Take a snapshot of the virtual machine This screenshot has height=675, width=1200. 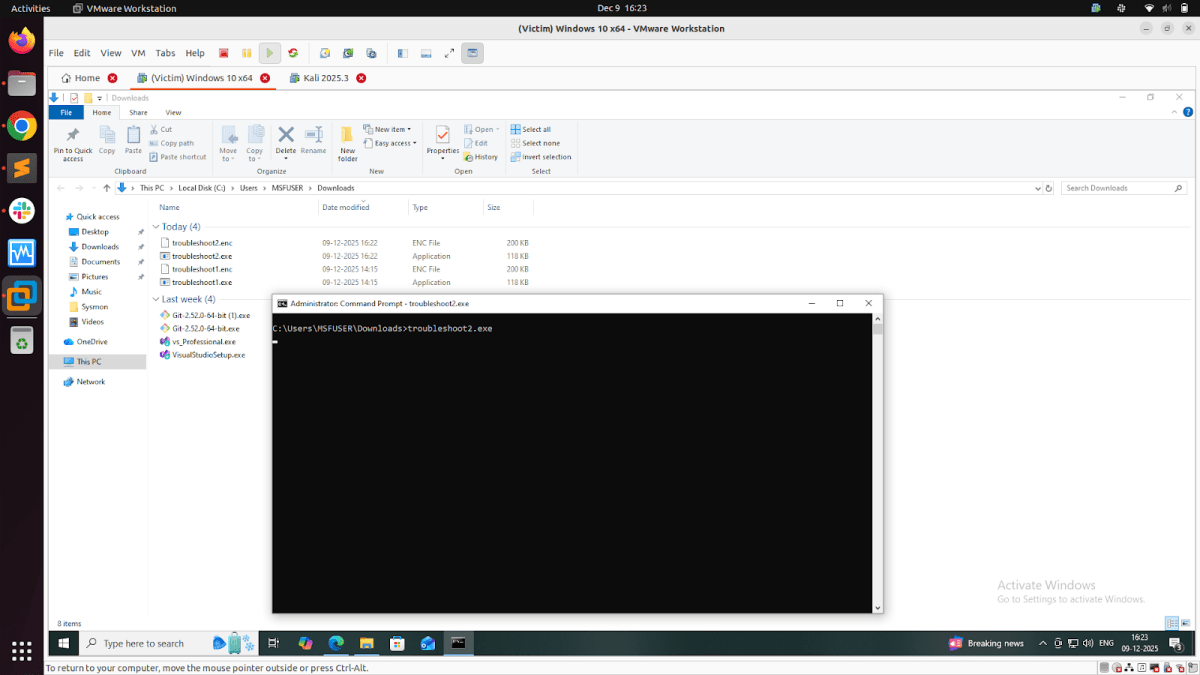pyautogui.click(x=324, y=53)
